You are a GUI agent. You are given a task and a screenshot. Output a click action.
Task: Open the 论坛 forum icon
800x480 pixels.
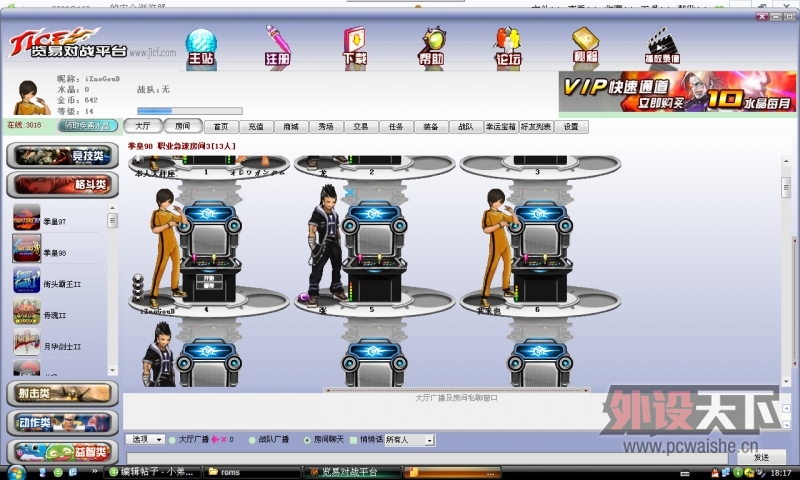pyautogui.click(x=508, y=48)
